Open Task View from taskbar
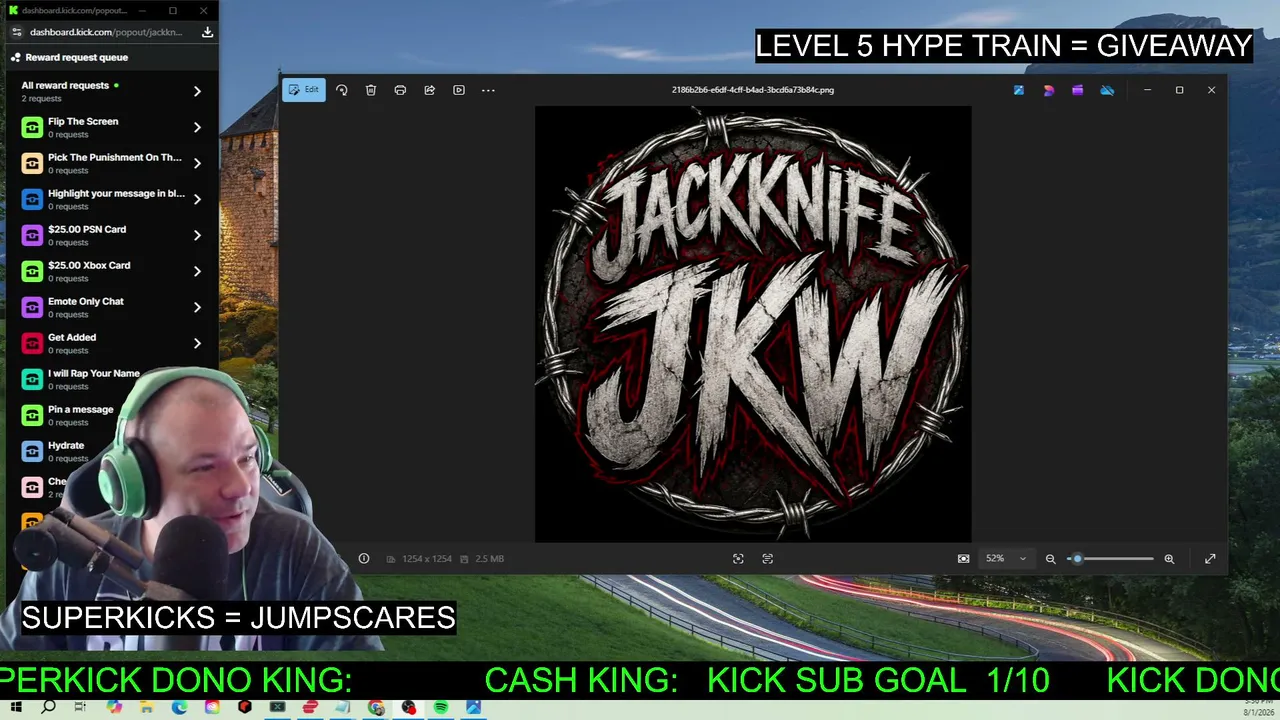 (81, 708)
